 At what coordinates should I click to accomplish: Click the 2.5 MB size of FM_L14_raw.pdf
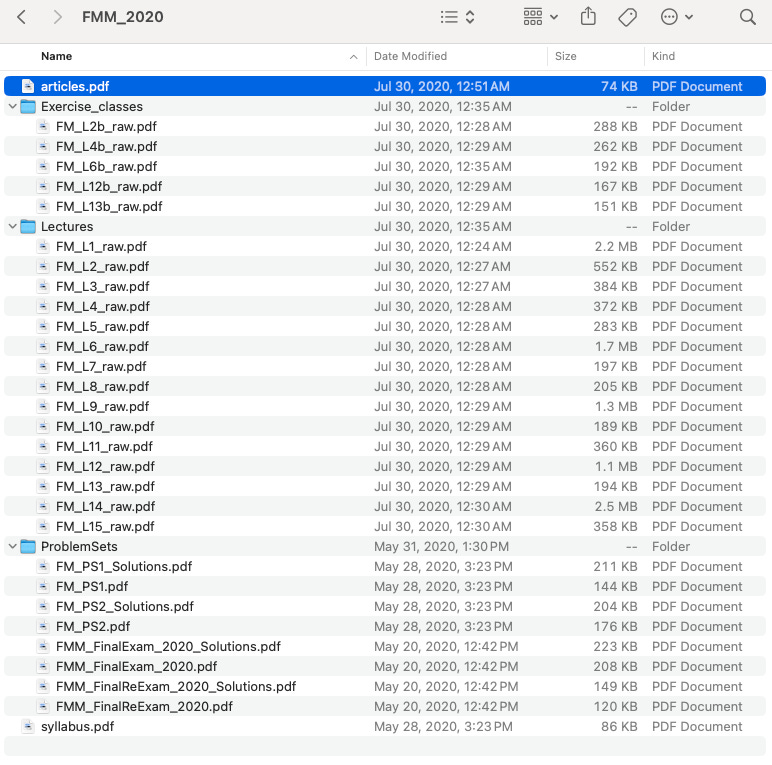[x=616, y=507]
